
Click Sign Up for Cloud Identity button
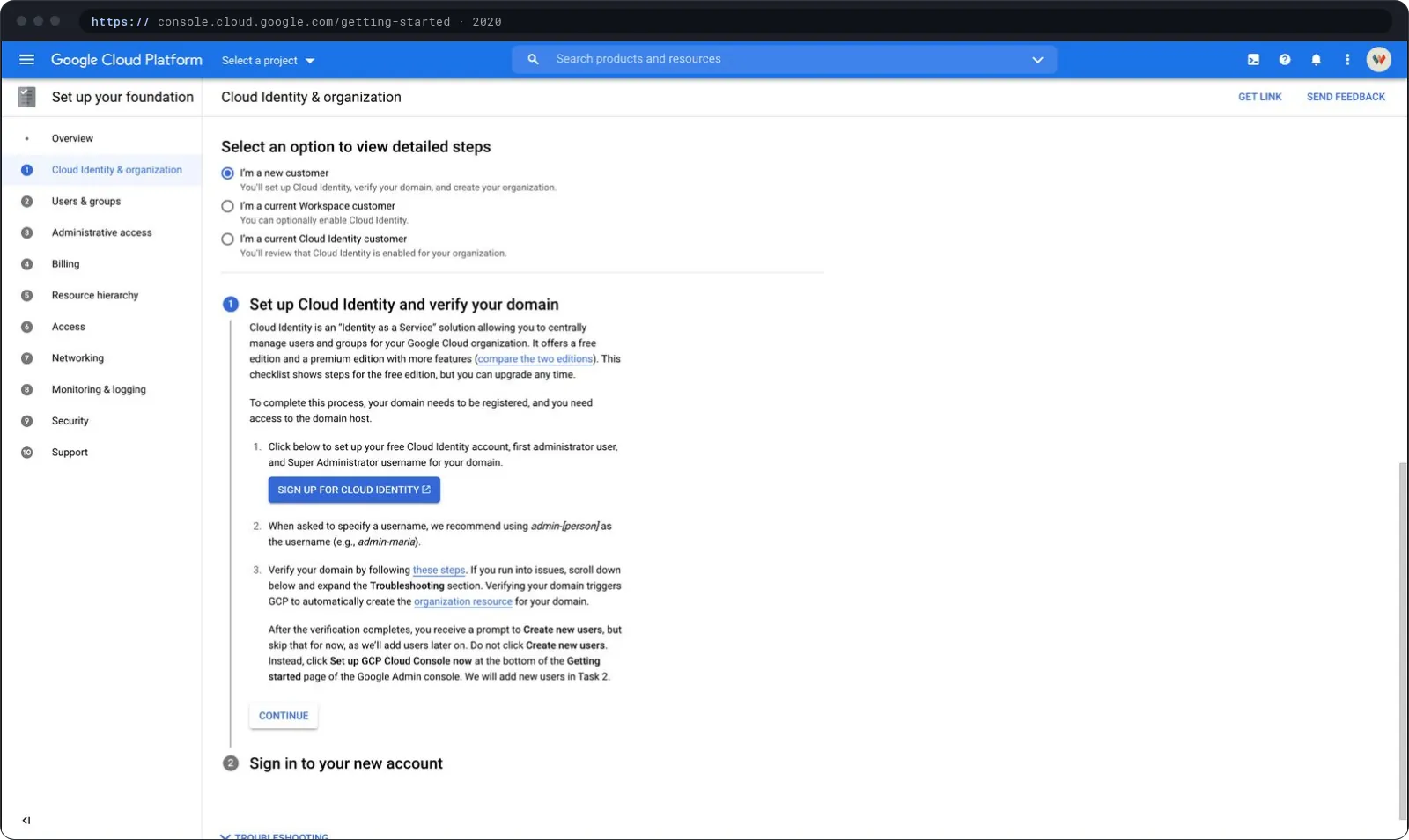click(x=354, y=490)
